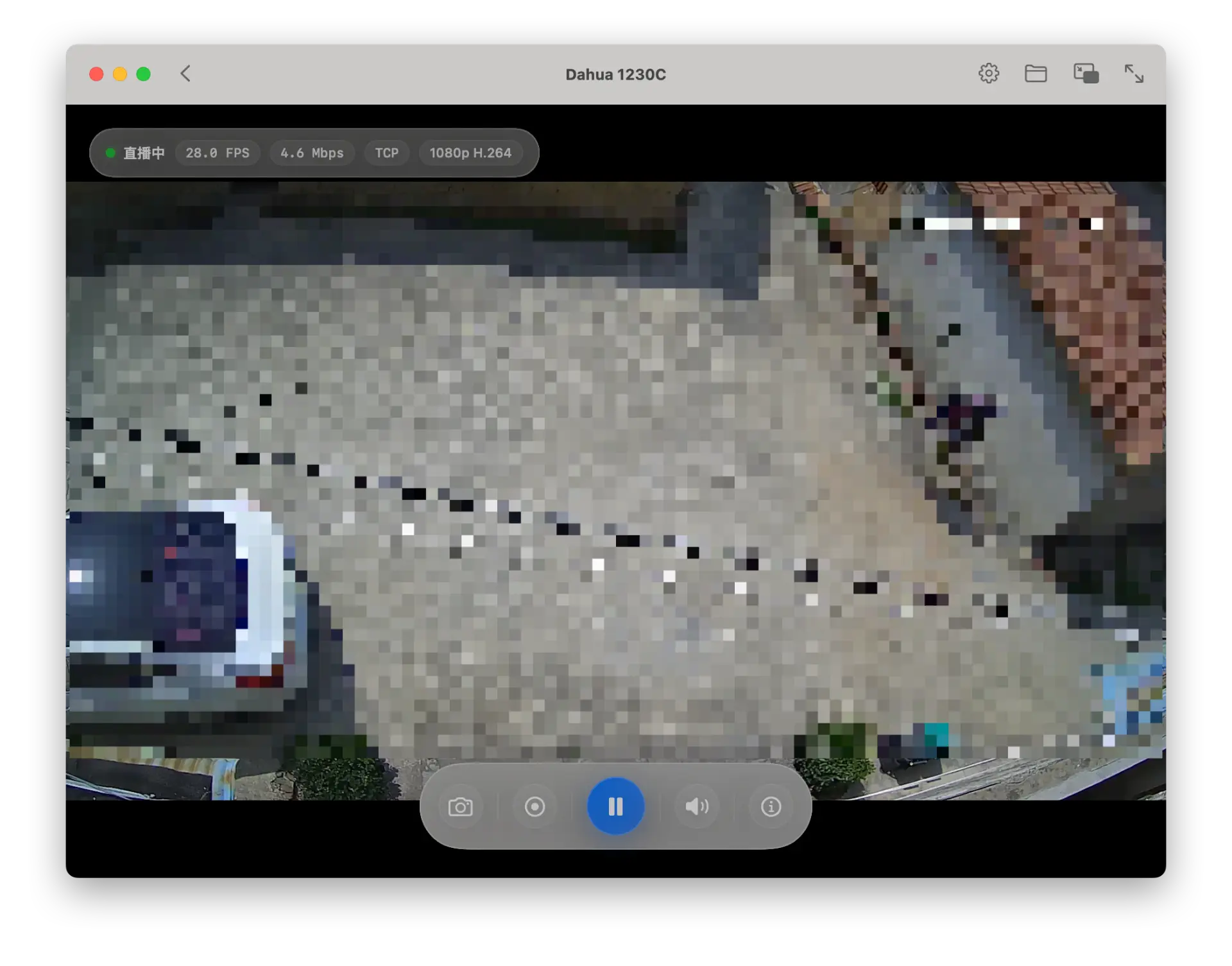Pause the live video playback
Image resolution: width=1232 pixels, height=966 pixels.
615,806
